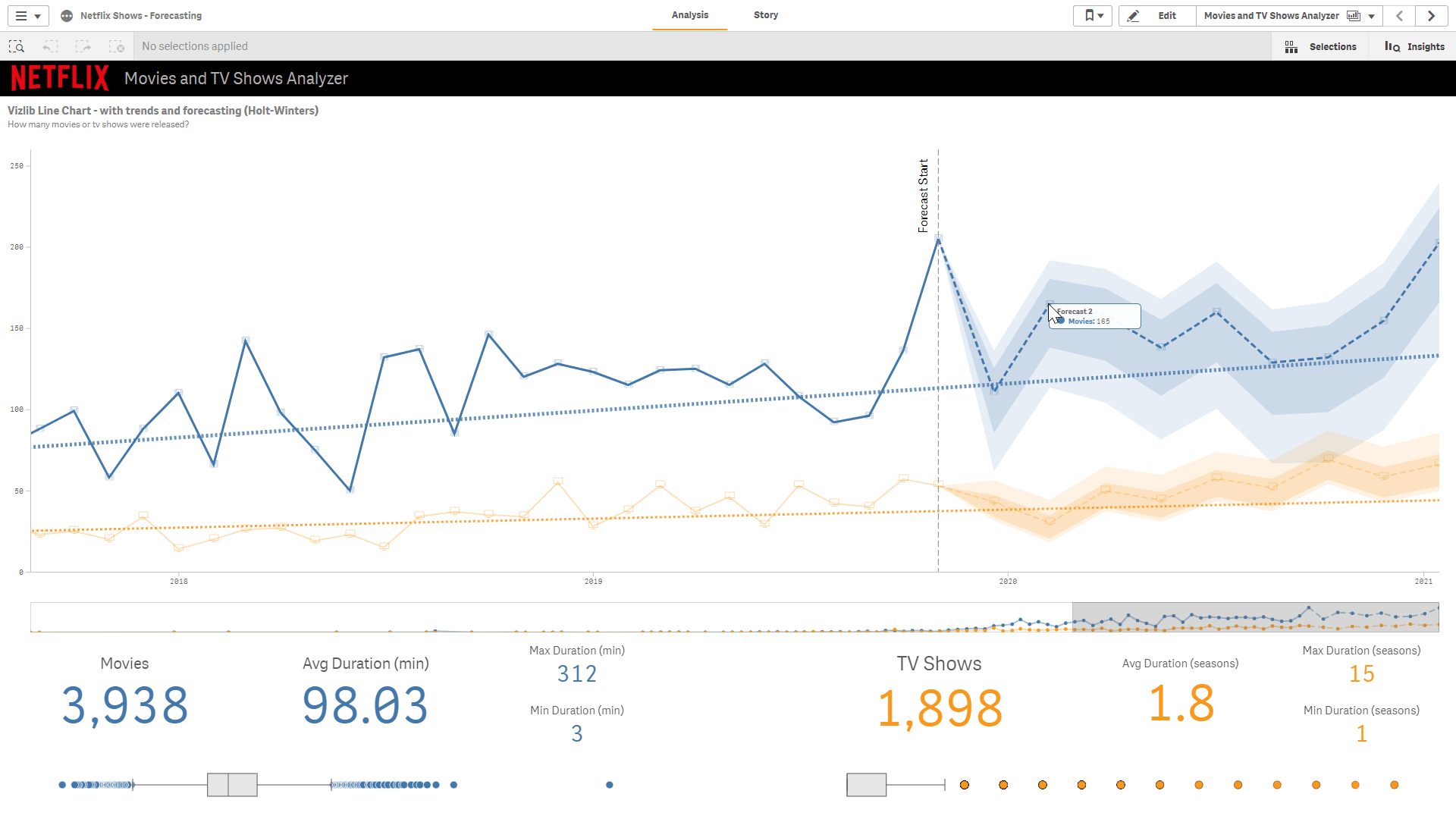Go to the next sheet

[1432, 16]
